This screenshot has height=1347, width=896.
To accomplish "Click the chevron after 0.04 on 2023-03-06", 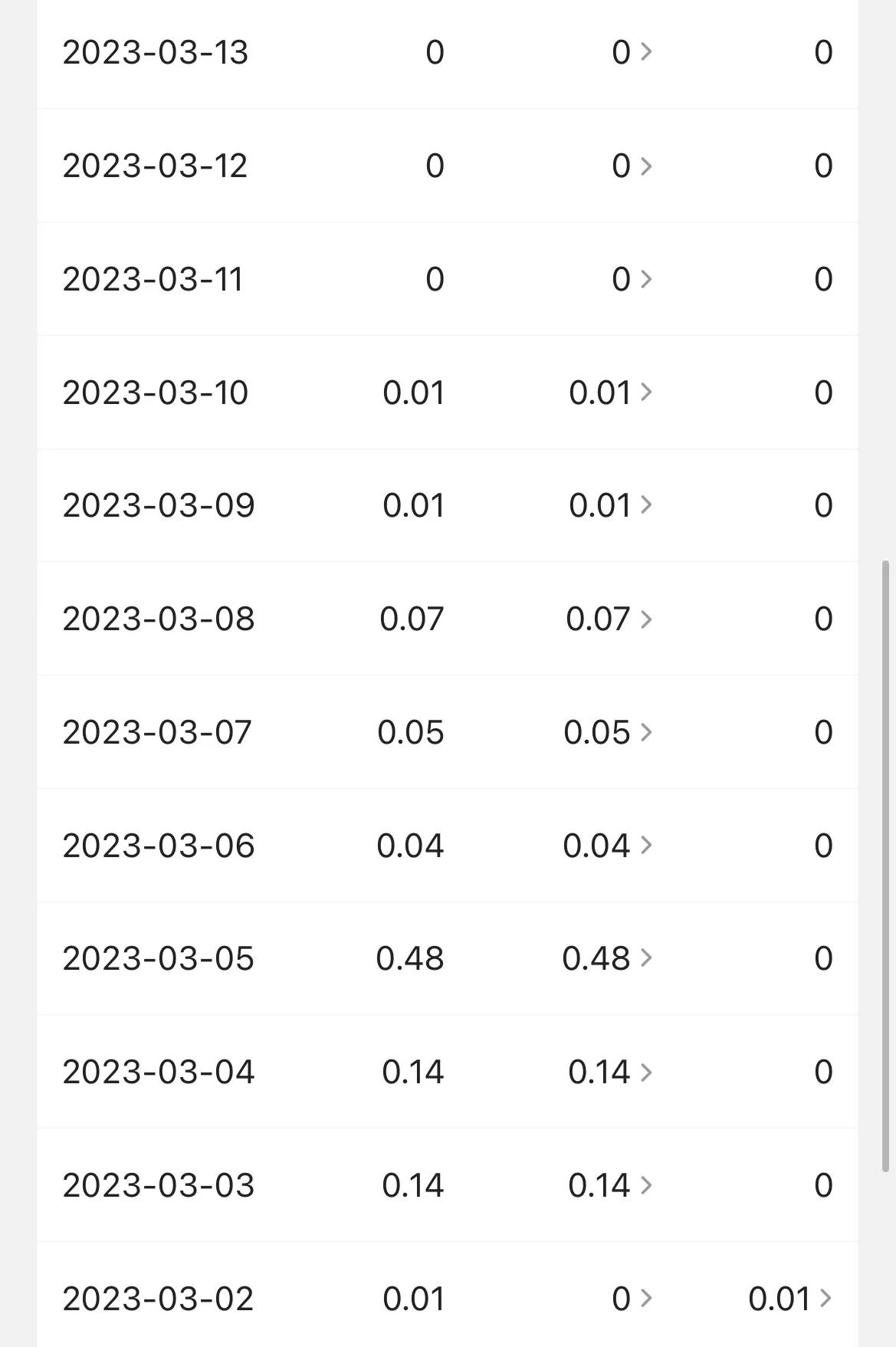I will tap(646, 845).
